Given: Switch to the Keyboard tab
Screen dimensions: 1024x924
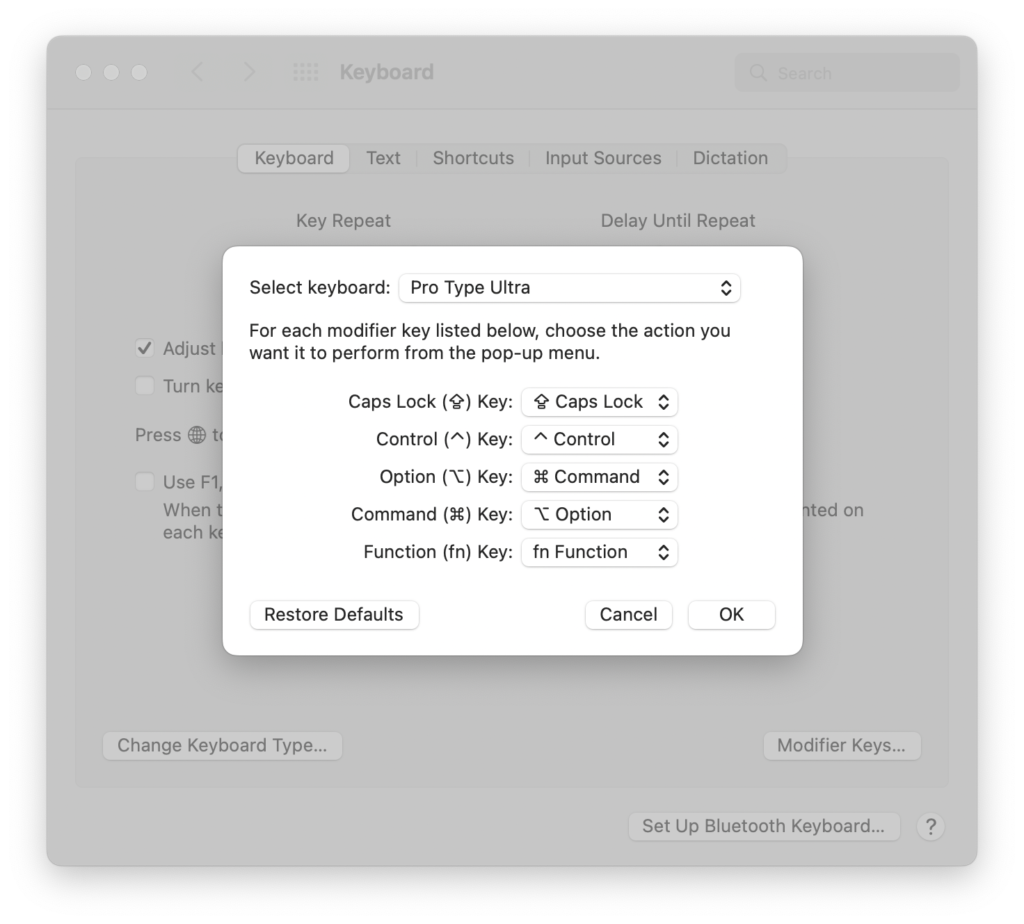Looking at the screenshot, I should coord(294,158).
